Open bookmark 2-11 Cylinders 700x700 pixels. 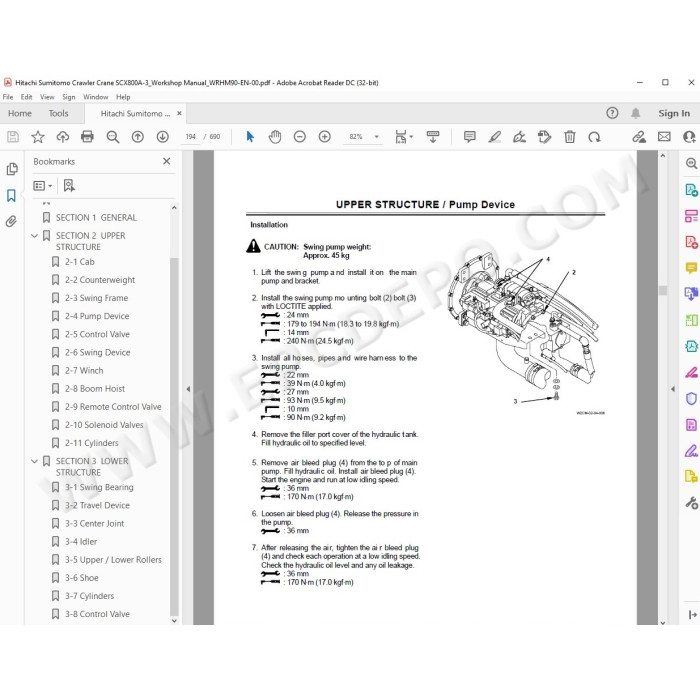(x=92, y=443)
